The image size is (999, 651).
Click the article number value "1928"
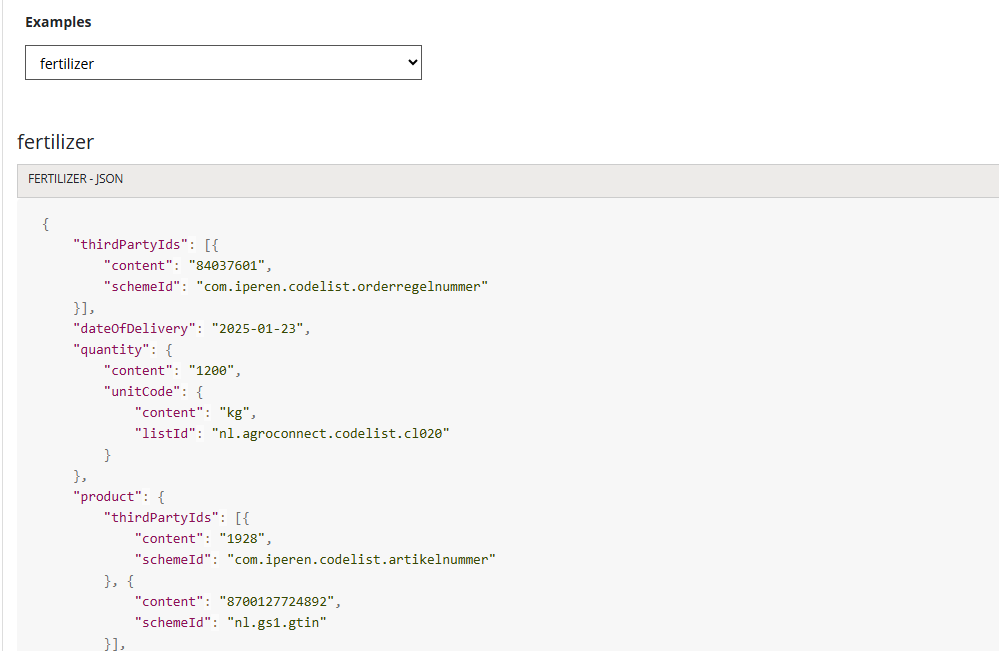tap(245, 538)
